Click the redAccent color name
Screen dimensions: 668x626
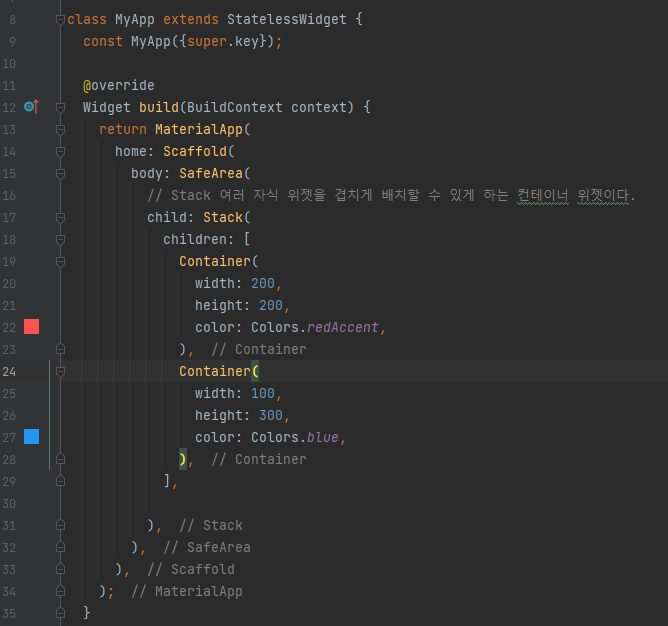(343, 327)
